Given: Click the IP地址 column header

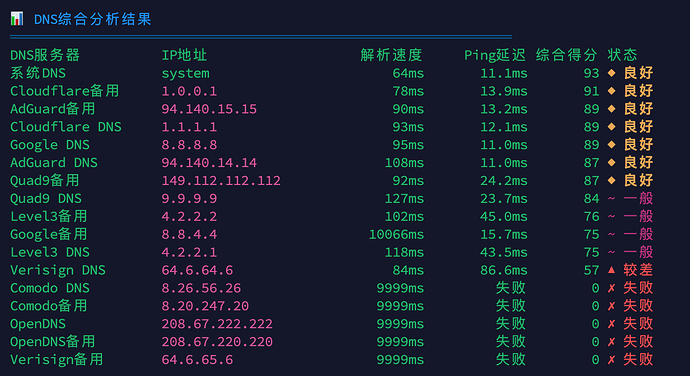Looking at the screenshot, I should [x=184, y=55].
